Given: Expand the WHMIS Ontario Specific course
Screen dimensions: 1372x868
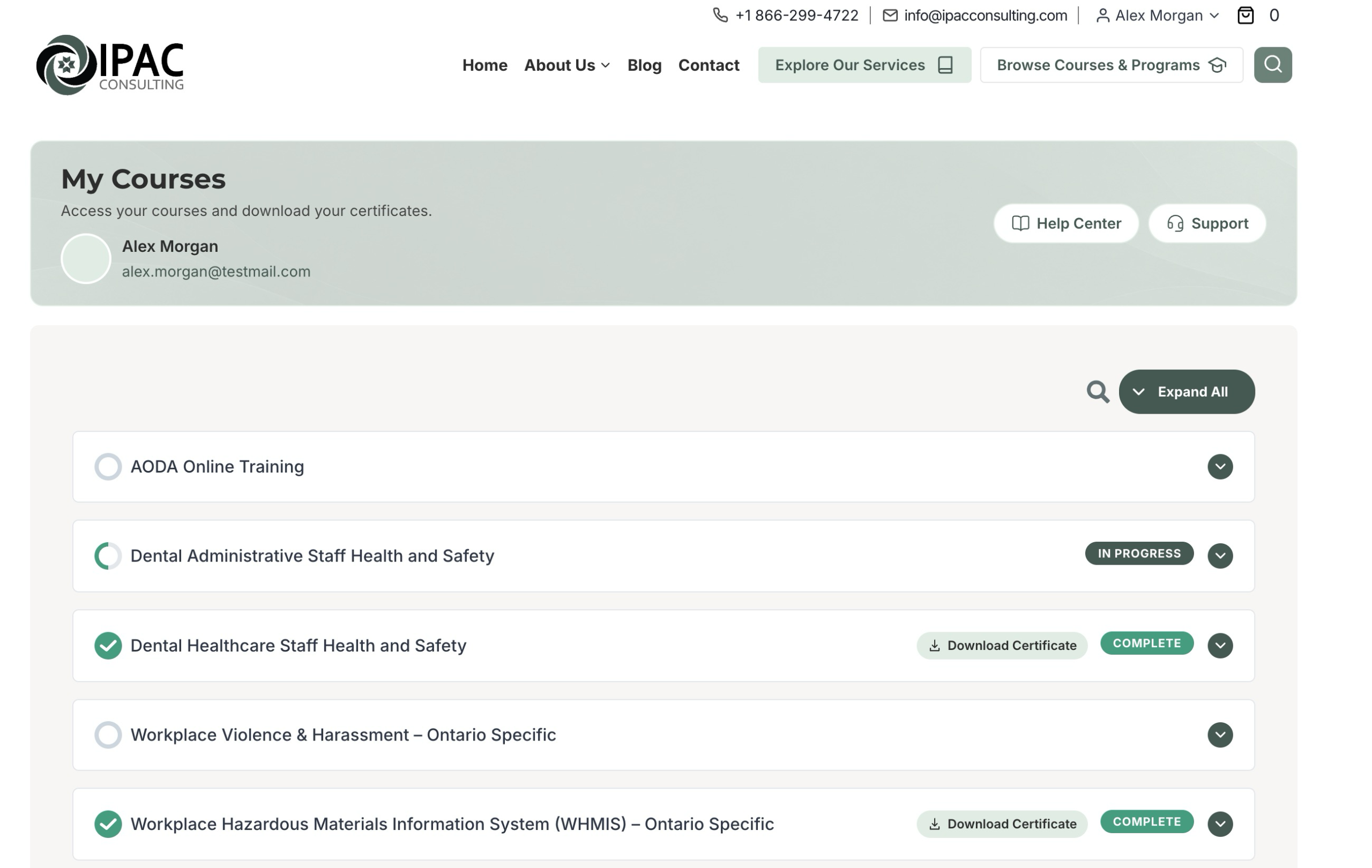Looking at the screenshot, I should [x=1220, y=824].
